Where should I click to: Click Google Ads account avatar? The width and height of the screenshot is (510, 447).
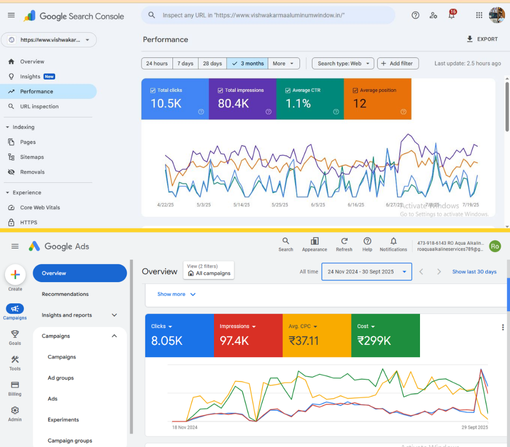pyautogui.click(x=495, y=246)
